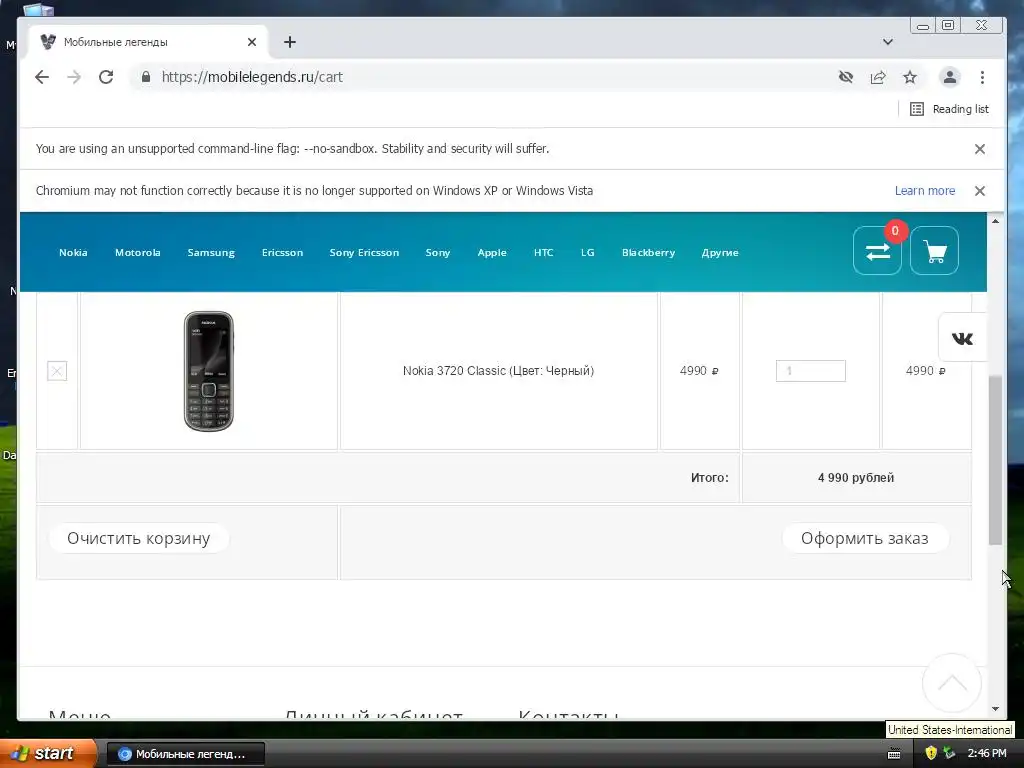This screenshot has height=768, width=1024.
Task: Expand the tab search chevron
Action: tap(888, 42)
